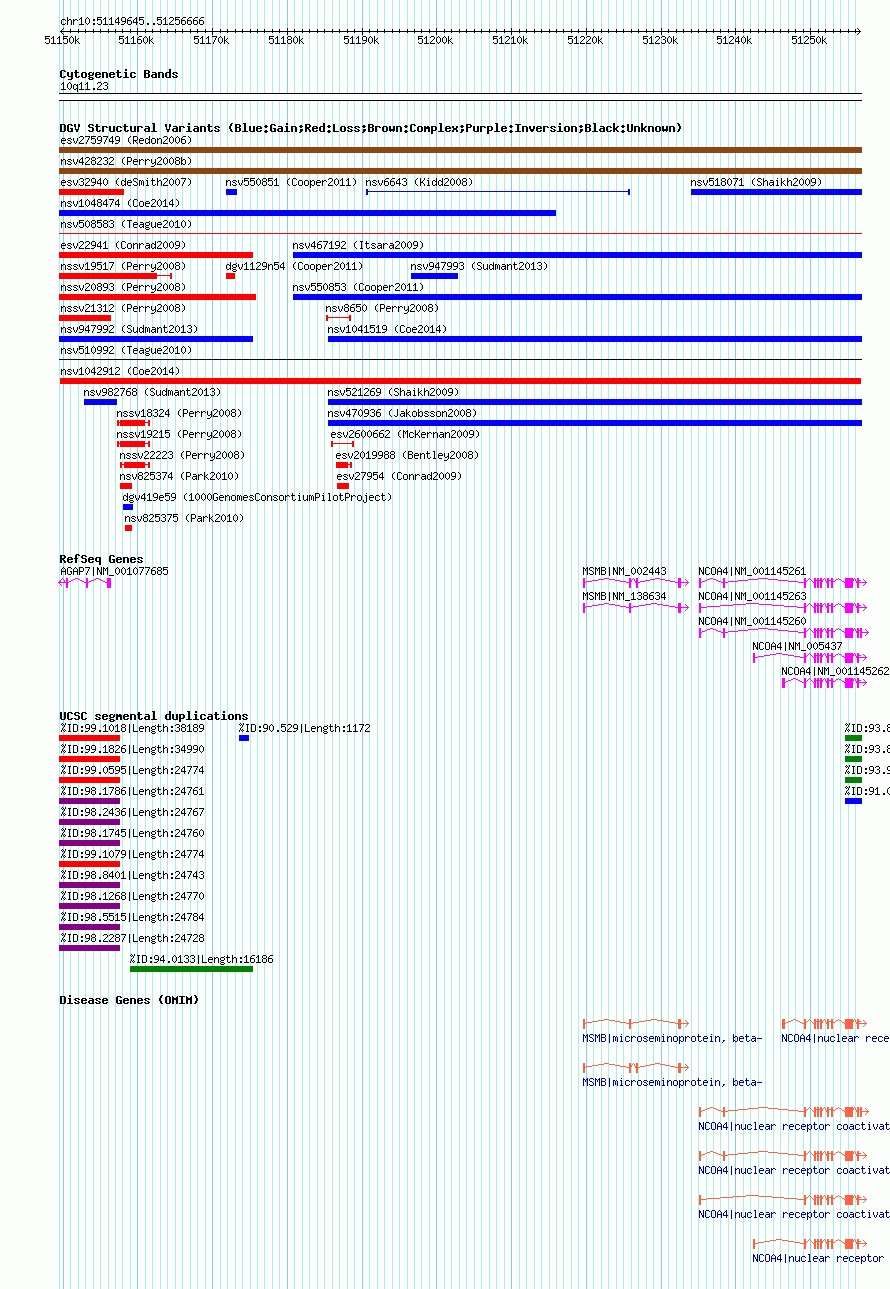The width and height of the screenshot is (890, 1289).
Task: Select segmental duplication %ID:98.5515 Length:24784
Action: [x=90, y=926]
